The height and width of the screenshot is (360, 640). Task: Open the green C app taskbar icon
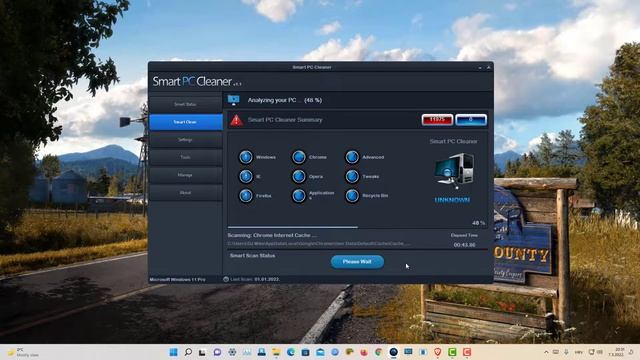click(x=452, y=352)
